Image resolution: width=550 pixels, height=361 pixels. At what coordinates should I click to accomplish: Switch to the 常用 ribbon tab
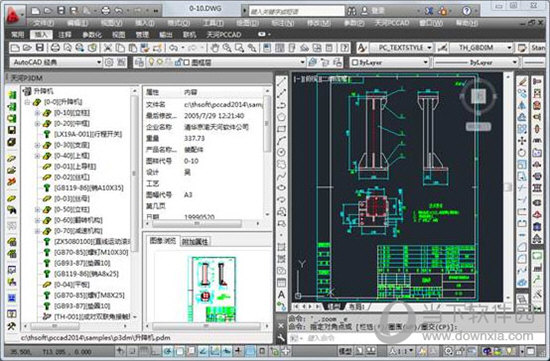(17, 34)
